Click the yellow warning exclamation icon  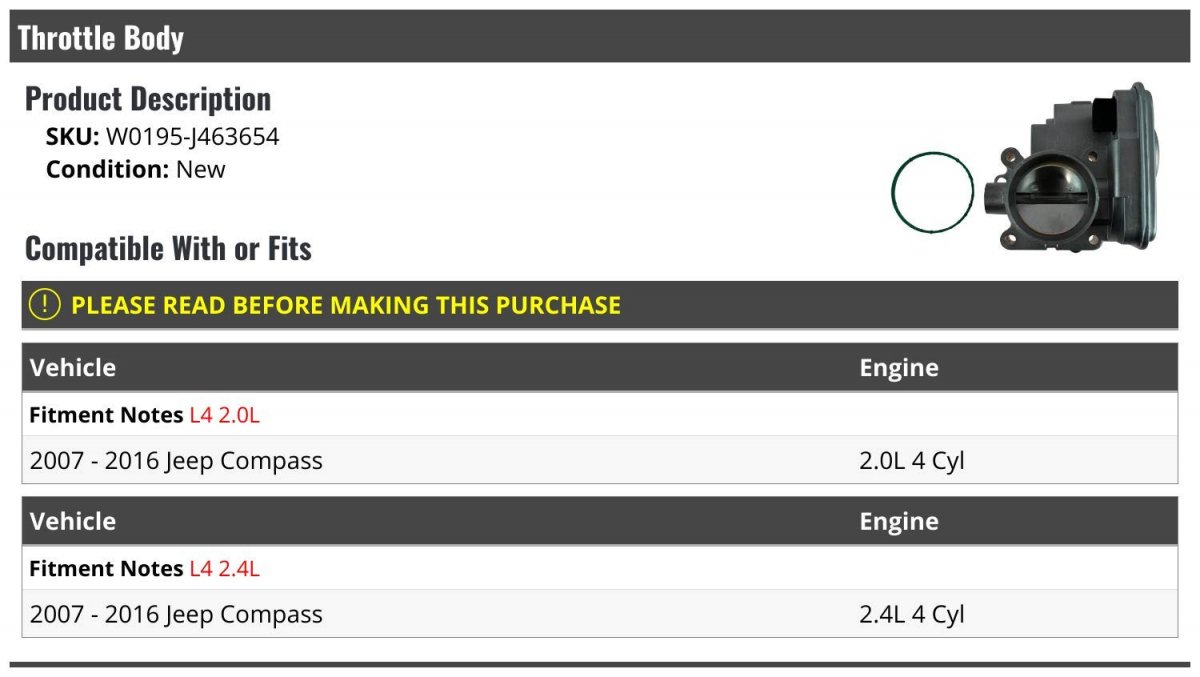pos(44,304)
